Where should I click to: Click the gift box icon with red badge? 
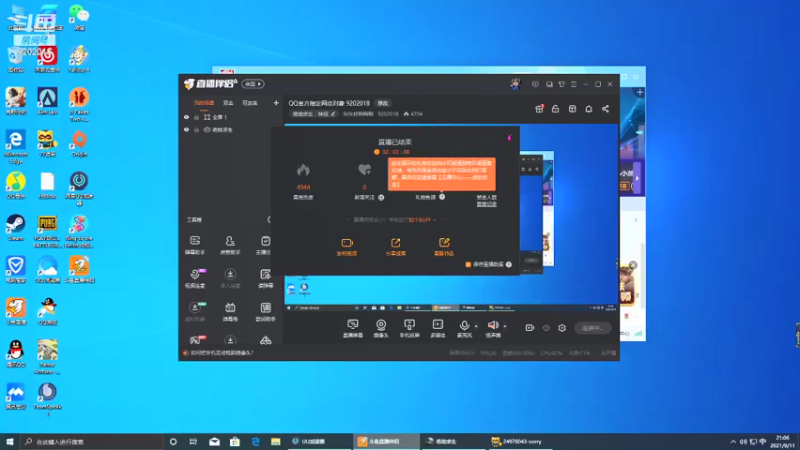pos(539,109)
